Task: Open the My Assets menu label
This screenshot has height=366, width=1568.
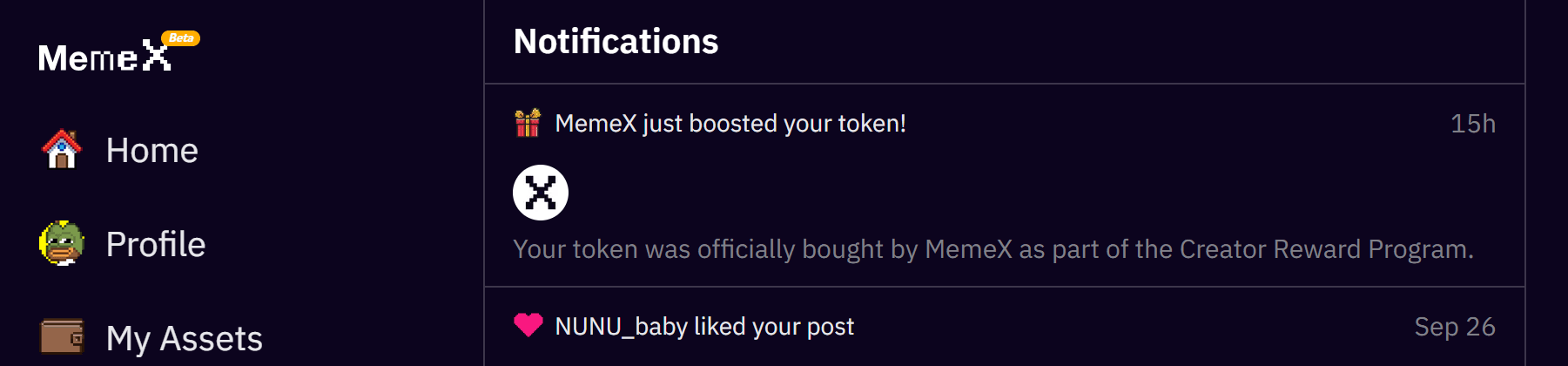Action: click(185, 339)
